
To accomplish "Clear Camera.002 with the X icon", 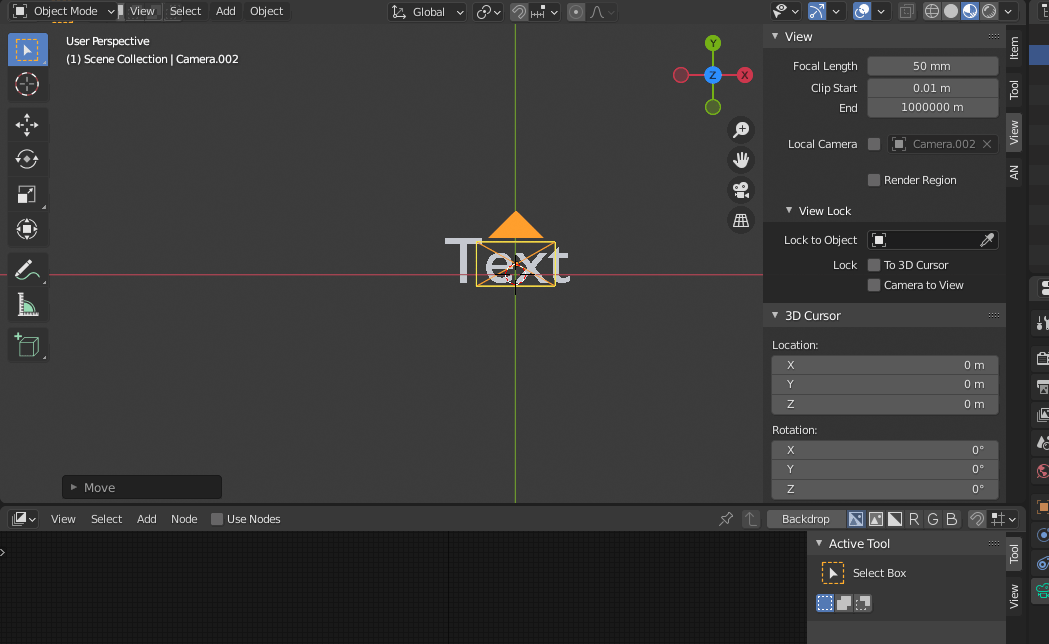I will 987,144.
